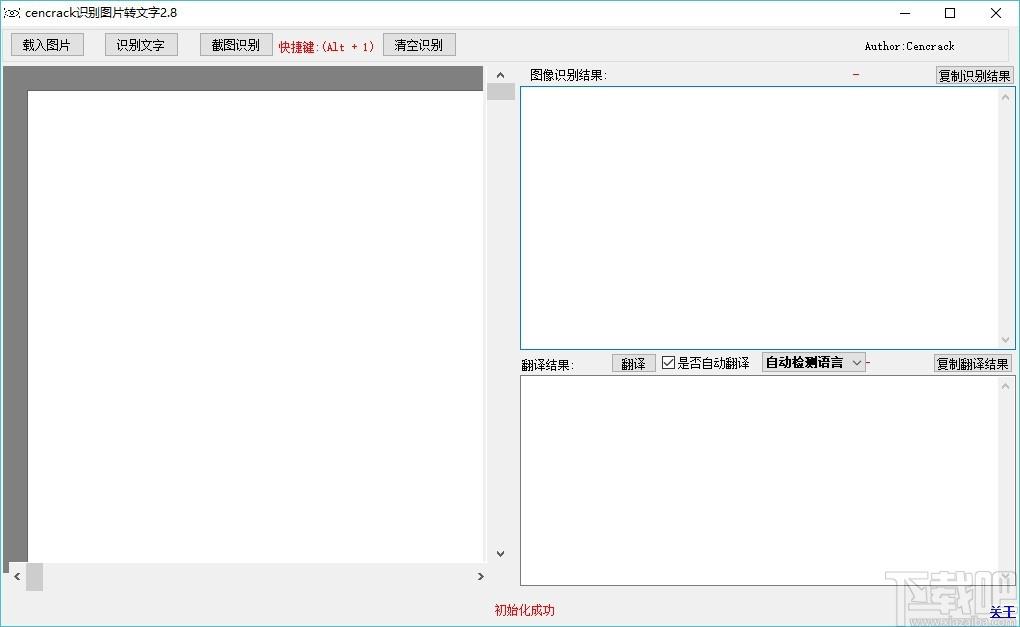The height and width of the screenshot is (627, 1020).
Task: Click the 初始化成功 status message
Action: [524, 610]
